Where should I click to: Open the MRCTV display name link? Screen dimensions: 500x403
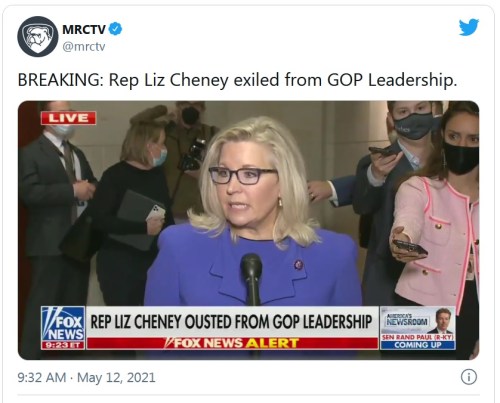[84, 29]
